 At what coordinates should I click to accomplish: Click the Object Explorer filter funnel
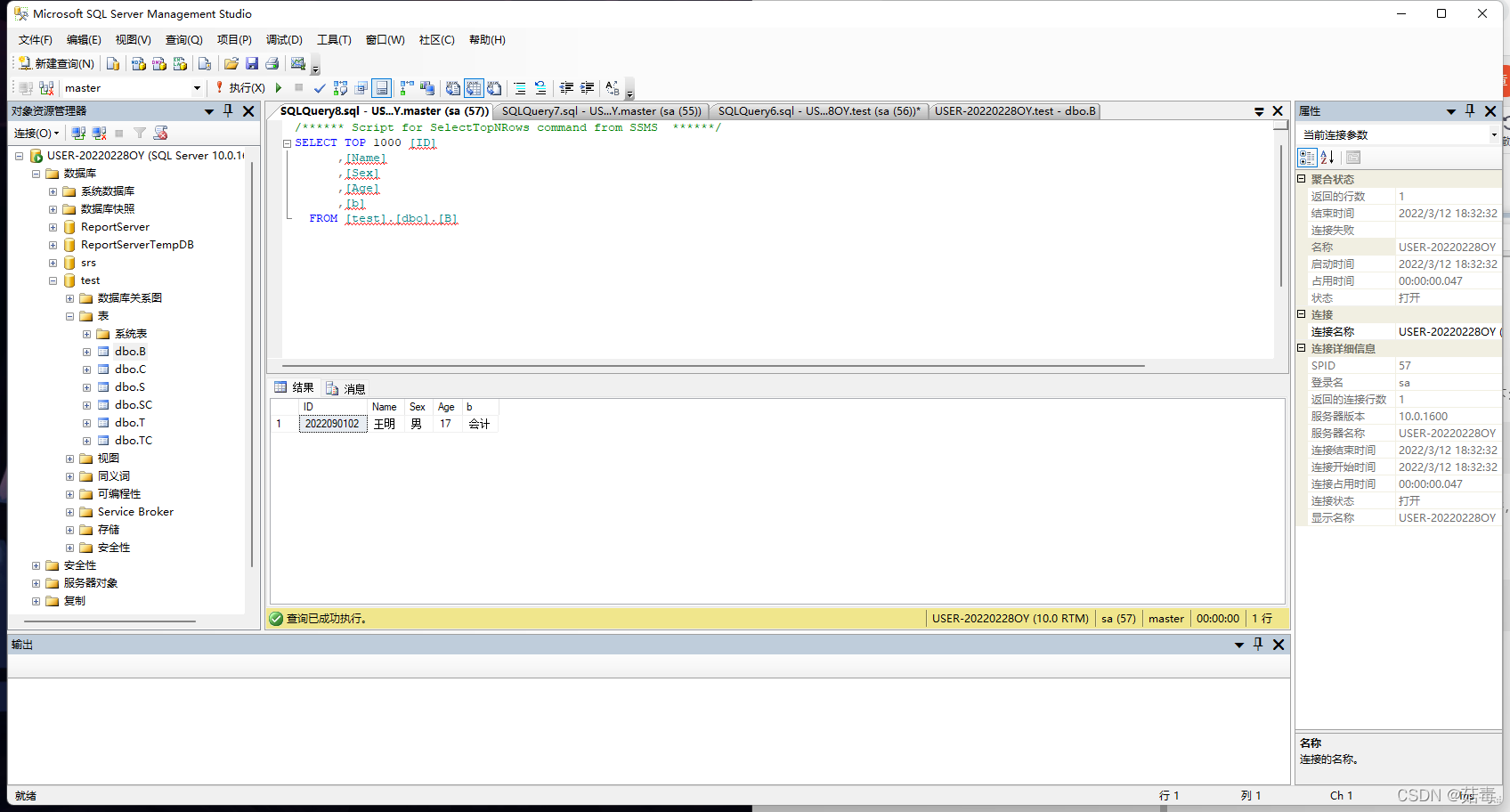(140, 133)
